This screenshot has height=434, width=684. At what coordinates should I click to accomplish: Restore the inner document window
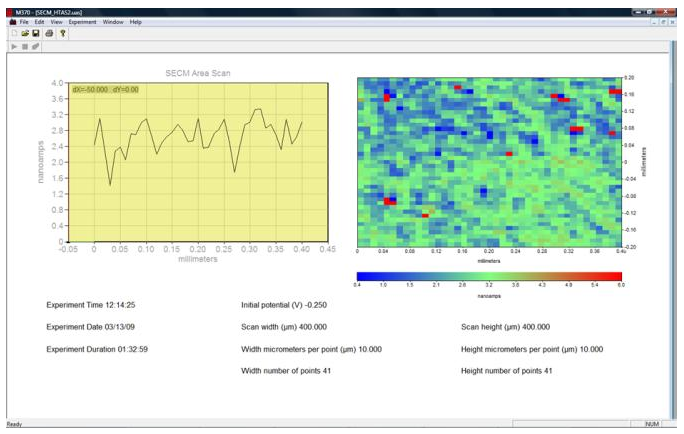662,21
